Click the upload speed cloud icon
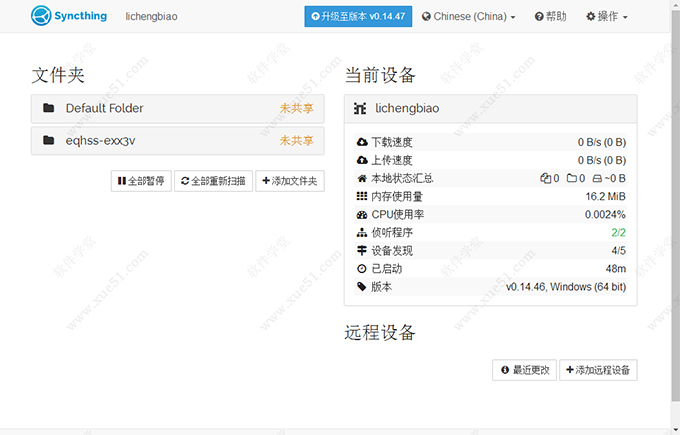Screen dimensions: 680x435 click(x=362, y=160)
